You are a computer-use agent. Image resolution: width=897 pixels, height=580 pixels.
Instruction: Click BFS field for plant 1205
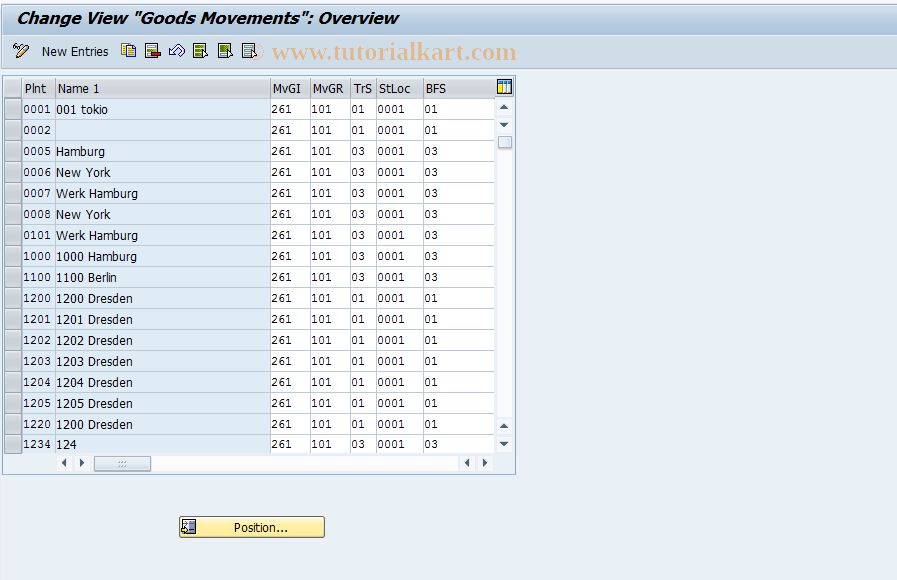[458, 403]
